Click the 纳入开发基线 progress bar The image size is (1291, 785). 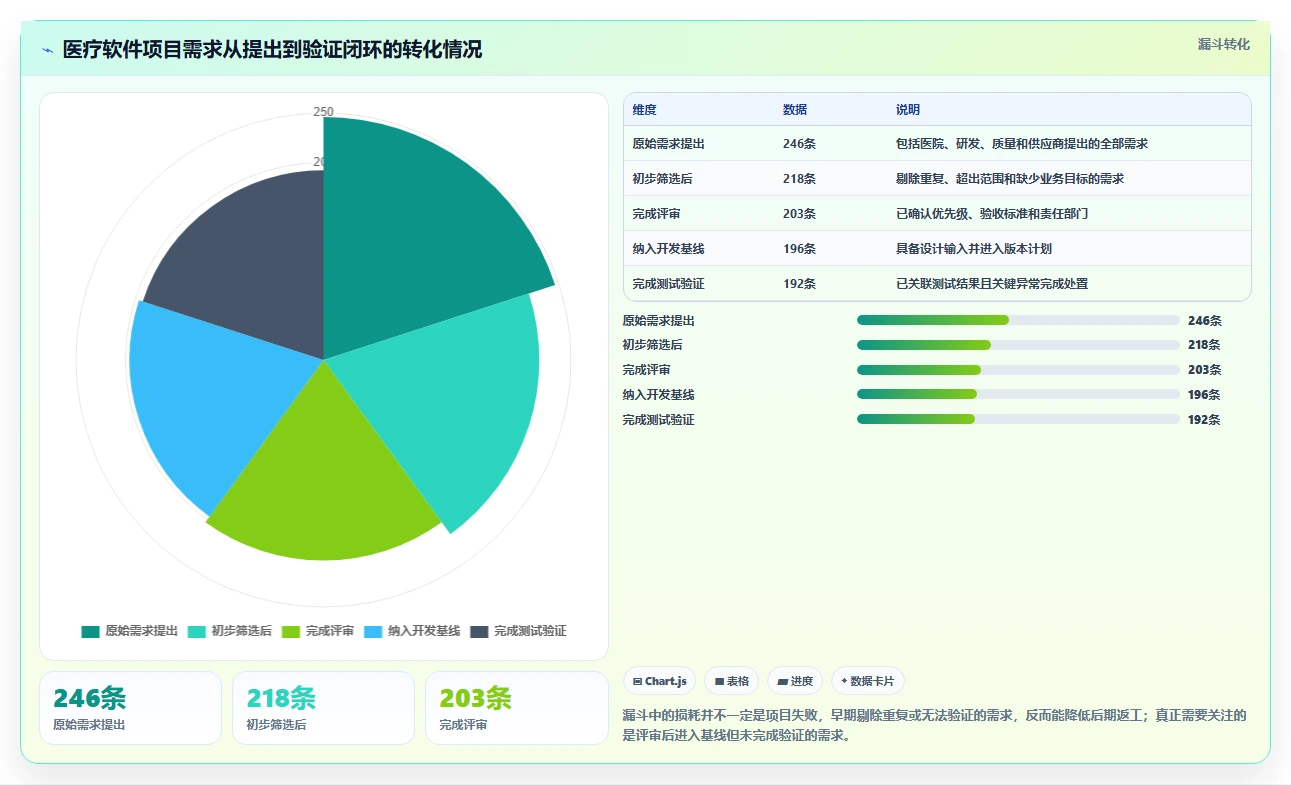1018,394
